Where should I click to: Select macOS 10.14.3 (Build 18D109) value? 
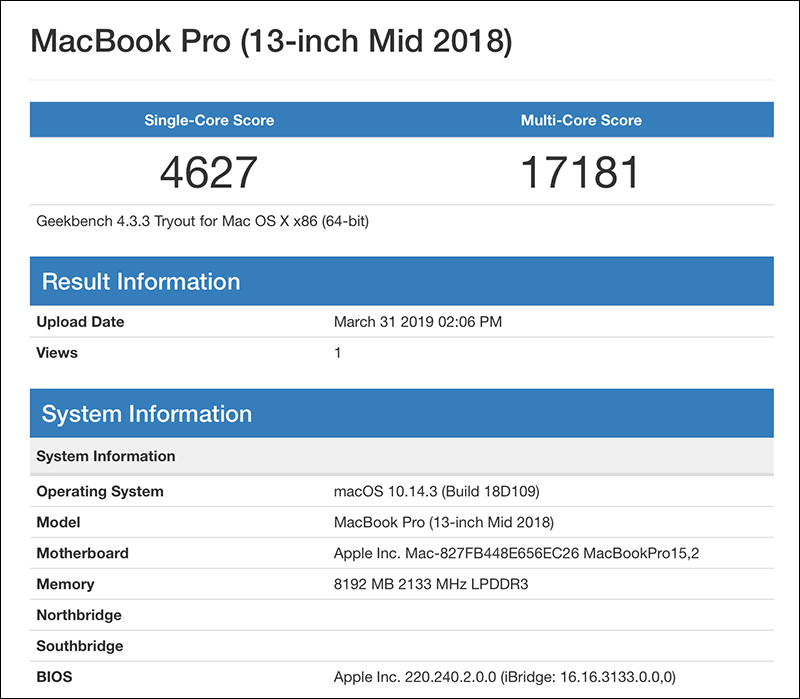pyautogui.click(x=437, y=491)
